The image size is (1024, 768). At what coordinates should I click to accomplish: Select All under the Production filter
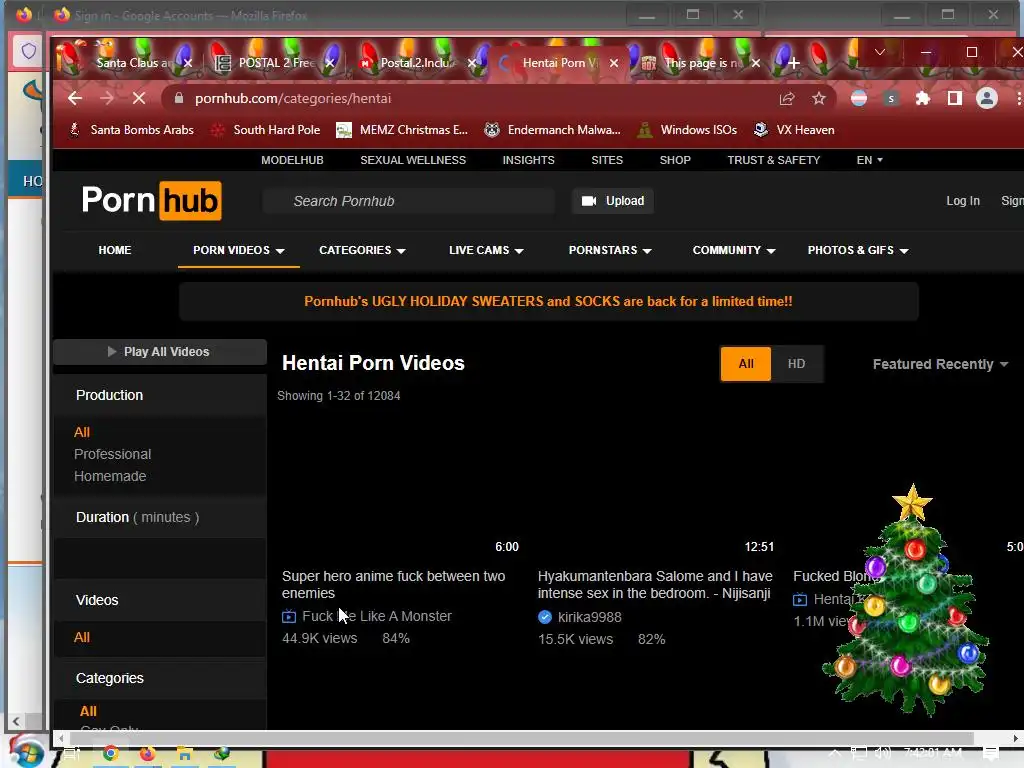pyautogui.click(x=82, y=432)
